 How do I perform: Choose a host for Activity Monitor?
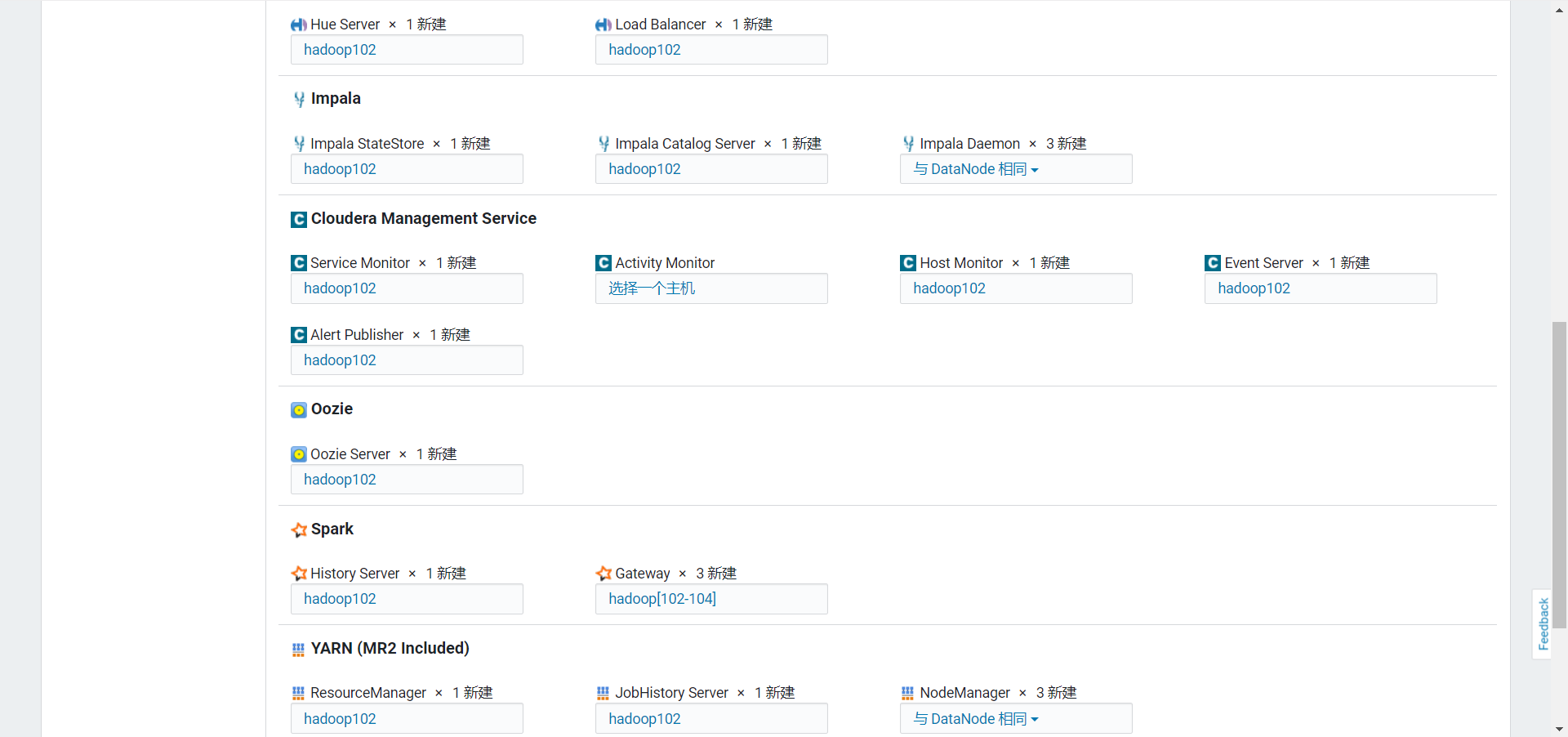pos(711,288)
